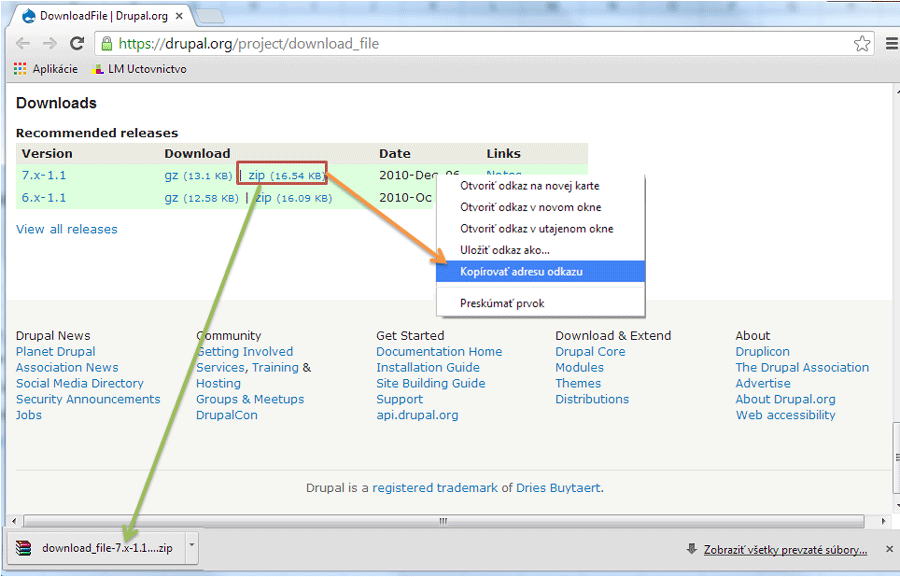Open the registered trademark link
Viewport: 900px width, 577px height.
coord(435,488)
